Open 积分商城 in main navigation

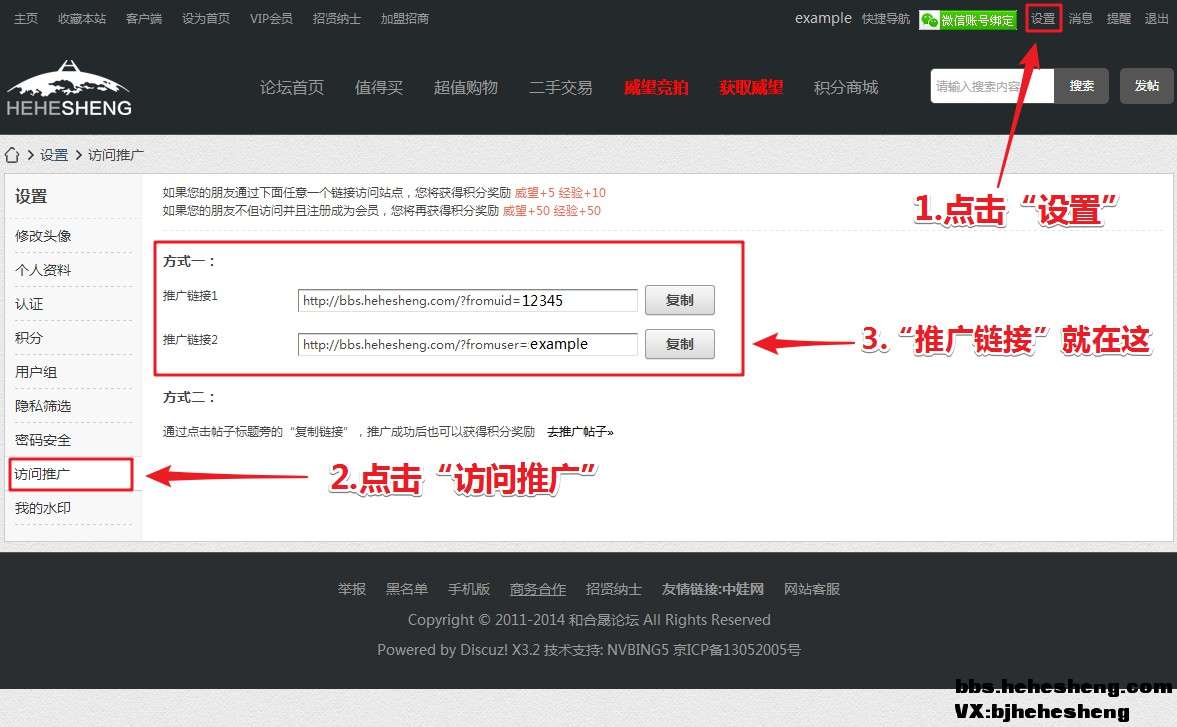tap(845, 87)
